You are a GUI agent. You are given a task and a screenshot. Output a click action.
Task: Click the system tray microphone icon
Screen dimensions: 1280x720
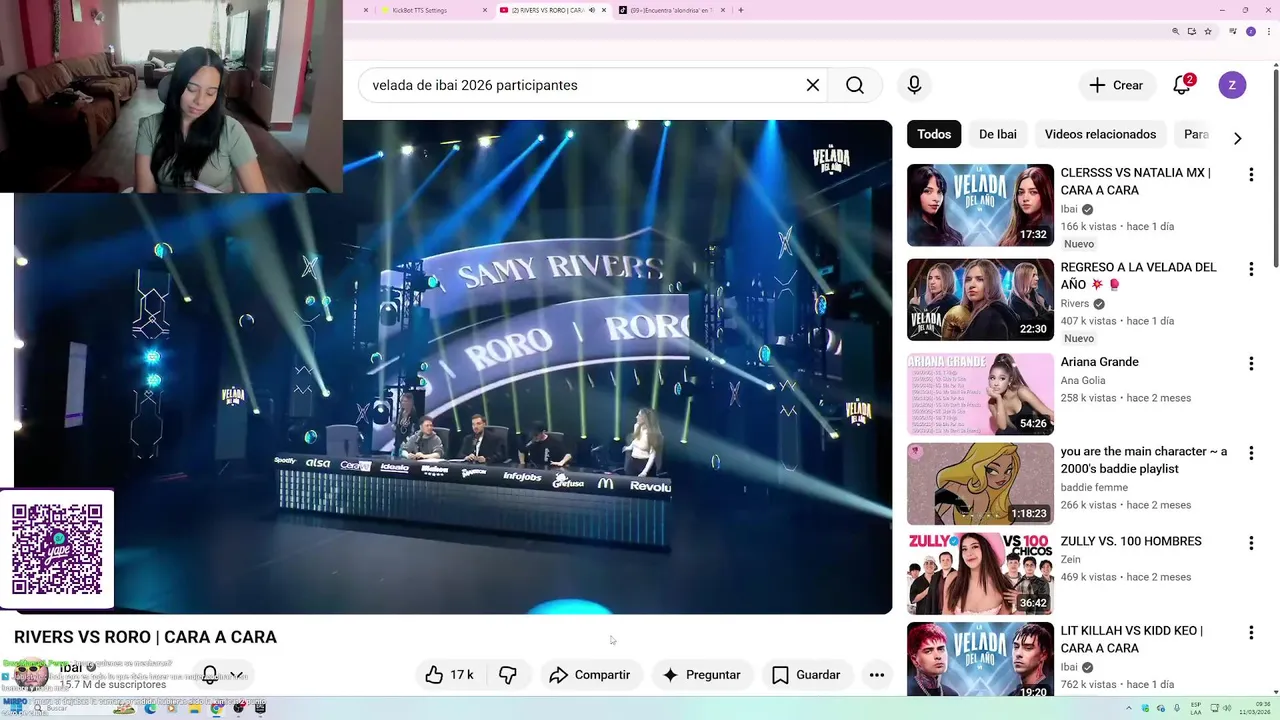1176,708
